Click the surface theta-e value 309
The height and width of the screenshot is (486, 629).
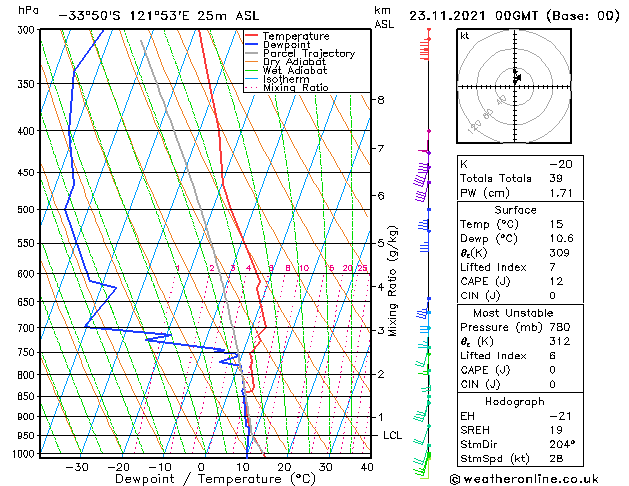560,253
